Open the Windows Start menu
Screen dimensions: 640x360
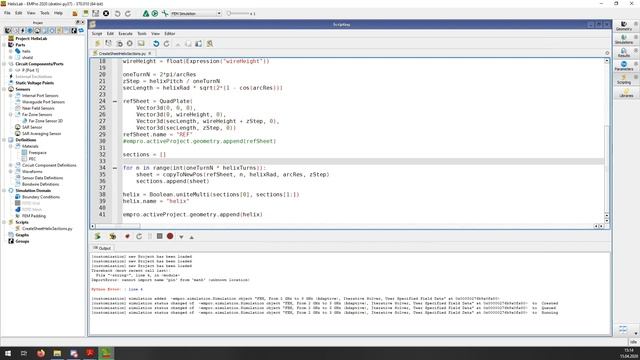click(8, 353)
